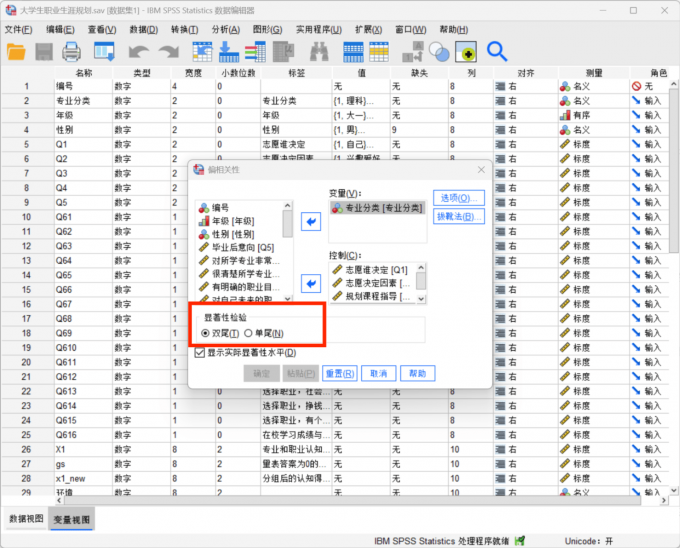This screenshot has height=548, width=680.
Task: Click horizontal scrollbar right arrow
Action: [x=664, y=500]
